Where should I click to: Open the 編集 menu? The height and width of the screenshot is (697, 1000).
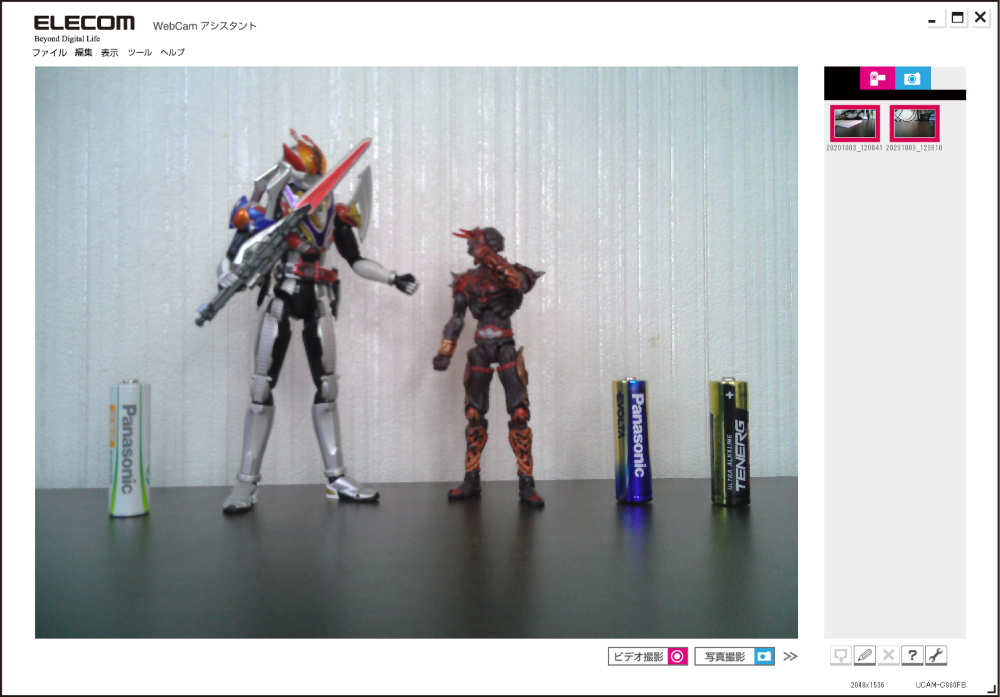coord(84,52)
